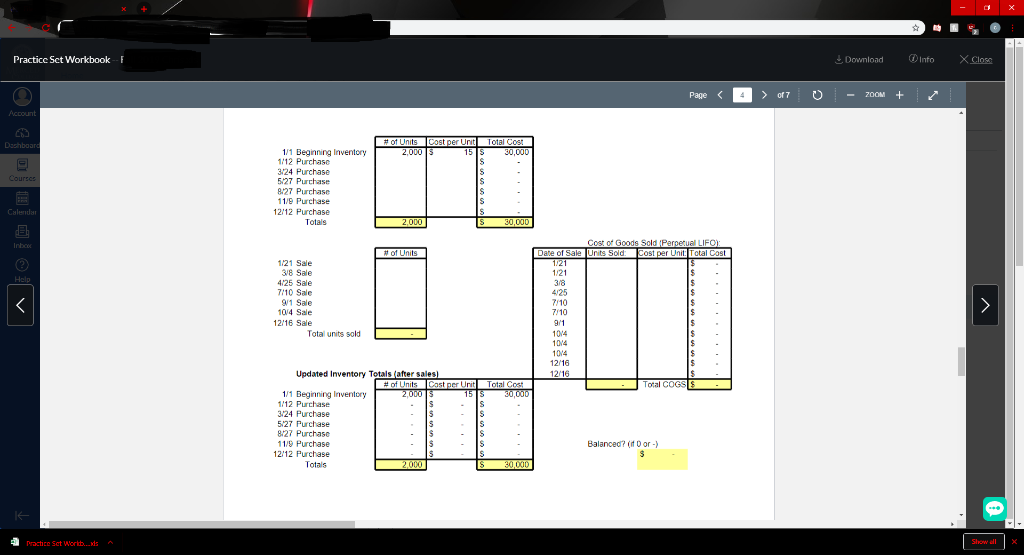Image resolution: width=1024 pixels, height=555 pixels.
Task: Click the 'Total units sold' label
Action: (x=334, y=334)
